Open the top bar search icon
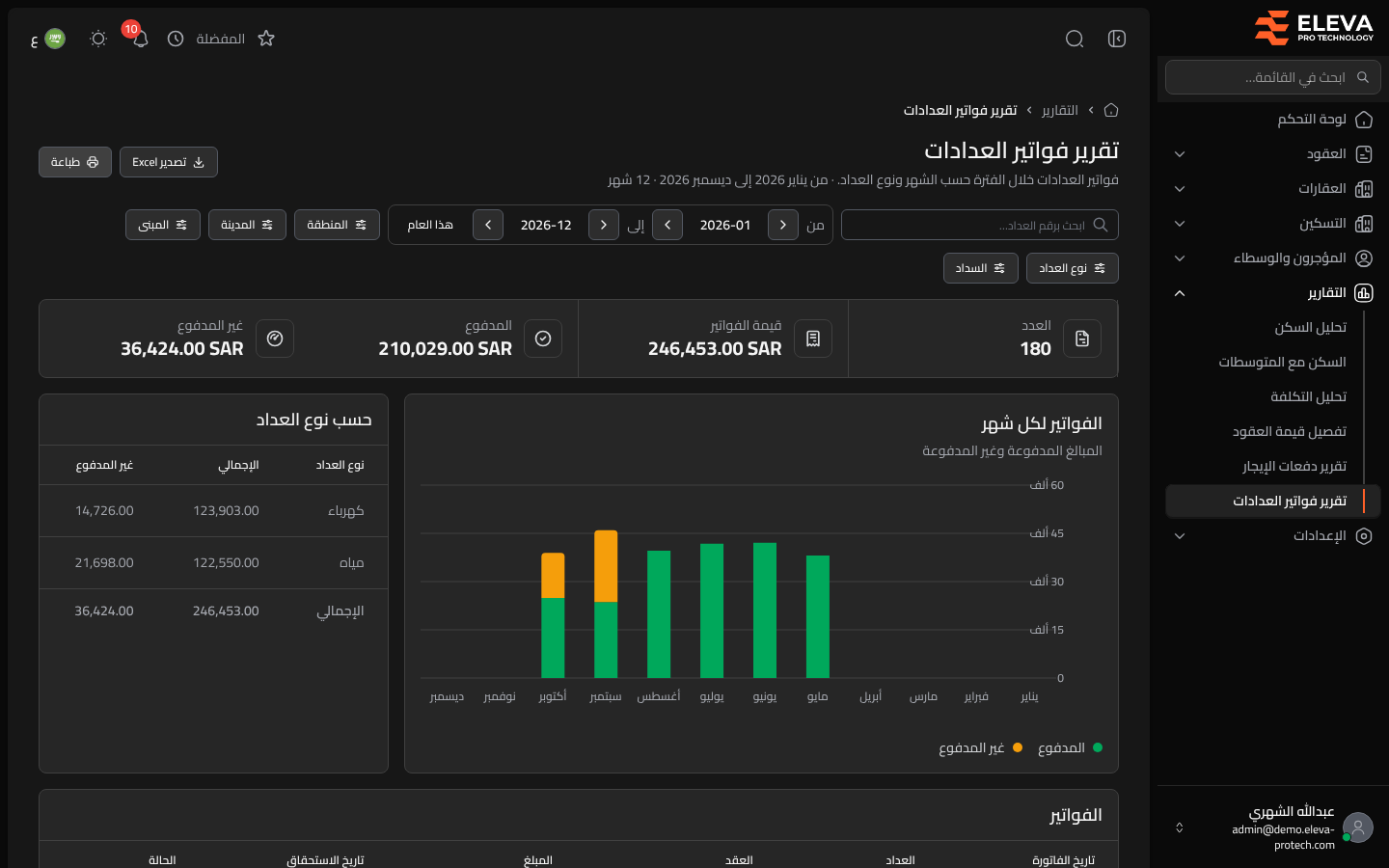 (x=1075, y=39)
